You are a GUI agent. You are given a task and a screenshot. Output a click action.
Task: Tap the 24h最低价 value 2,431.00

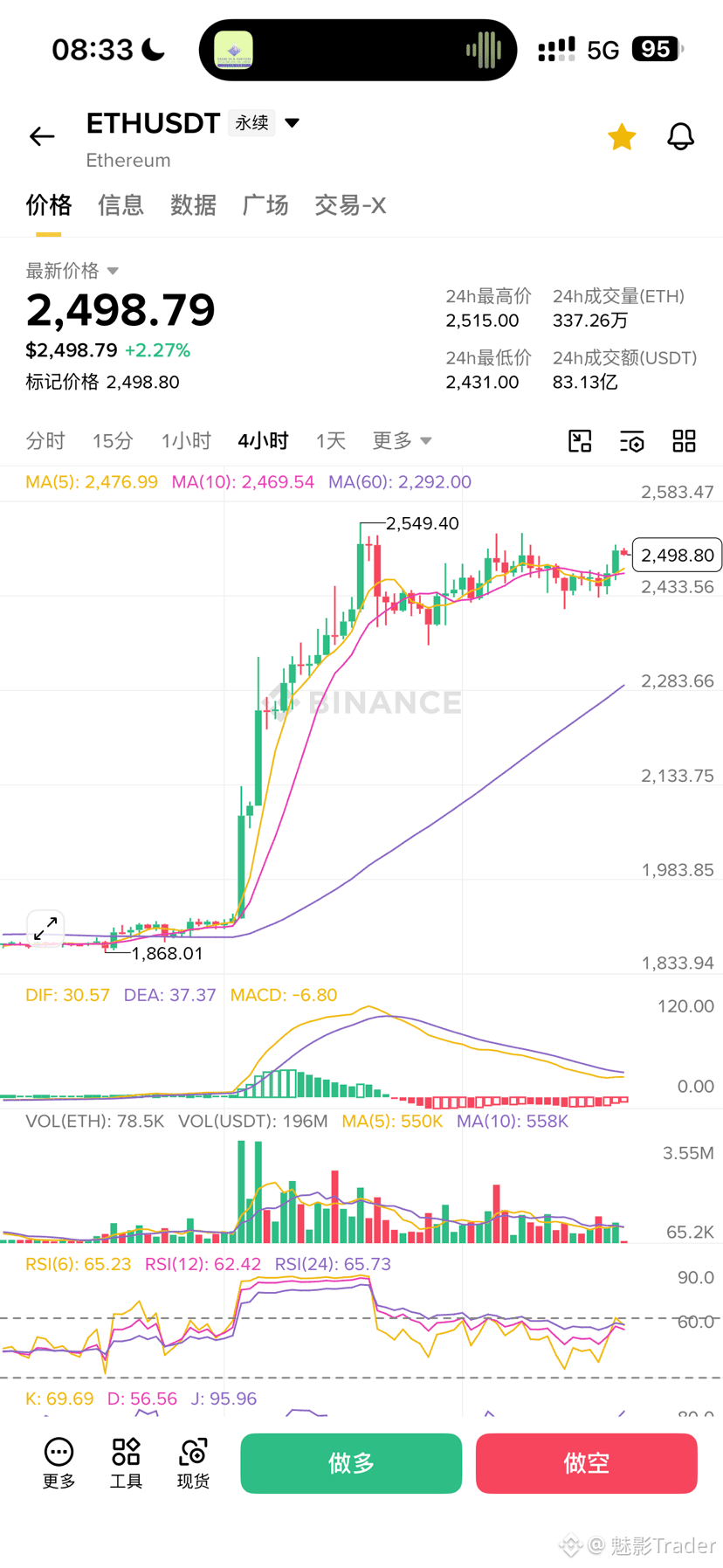482,382
